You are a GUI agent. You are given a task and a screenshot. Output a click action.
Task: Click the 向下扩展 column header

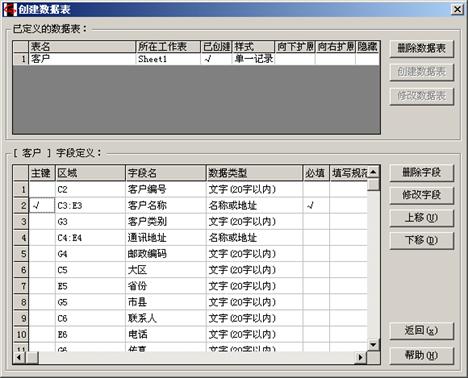[x=295, y=47]
